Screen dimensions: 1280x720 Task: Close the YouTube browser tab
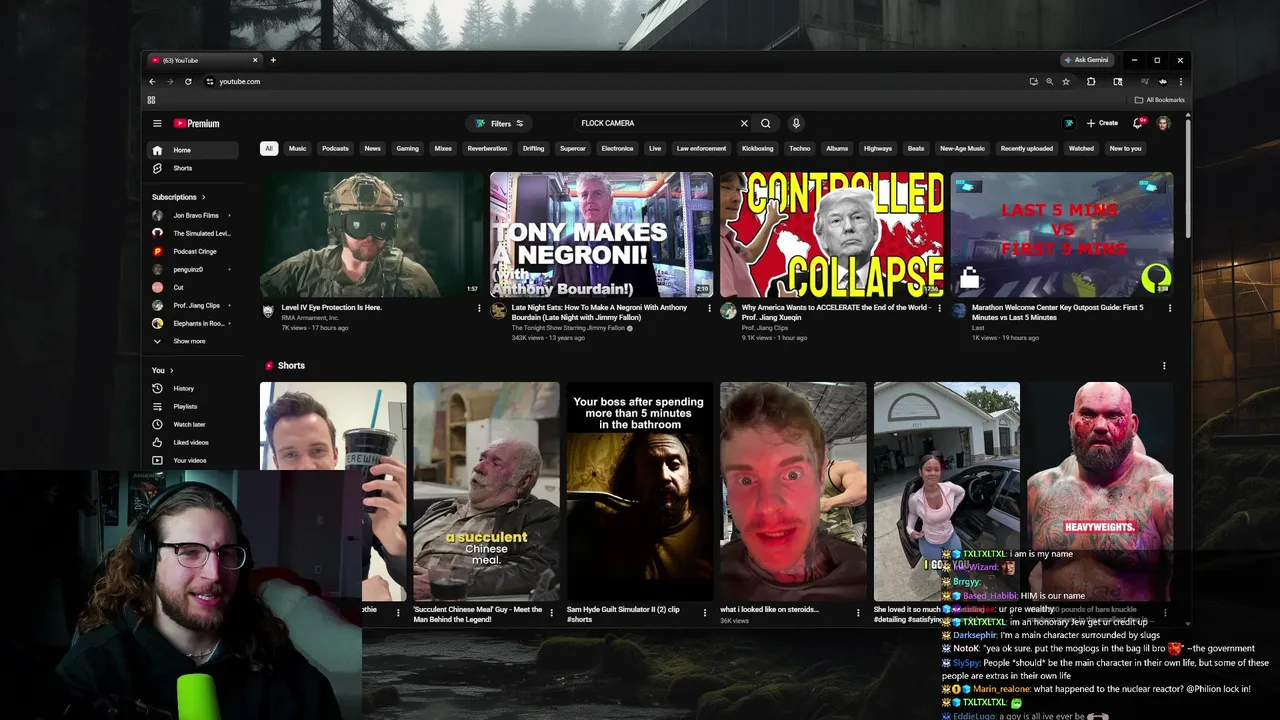[x=255, y=60]
